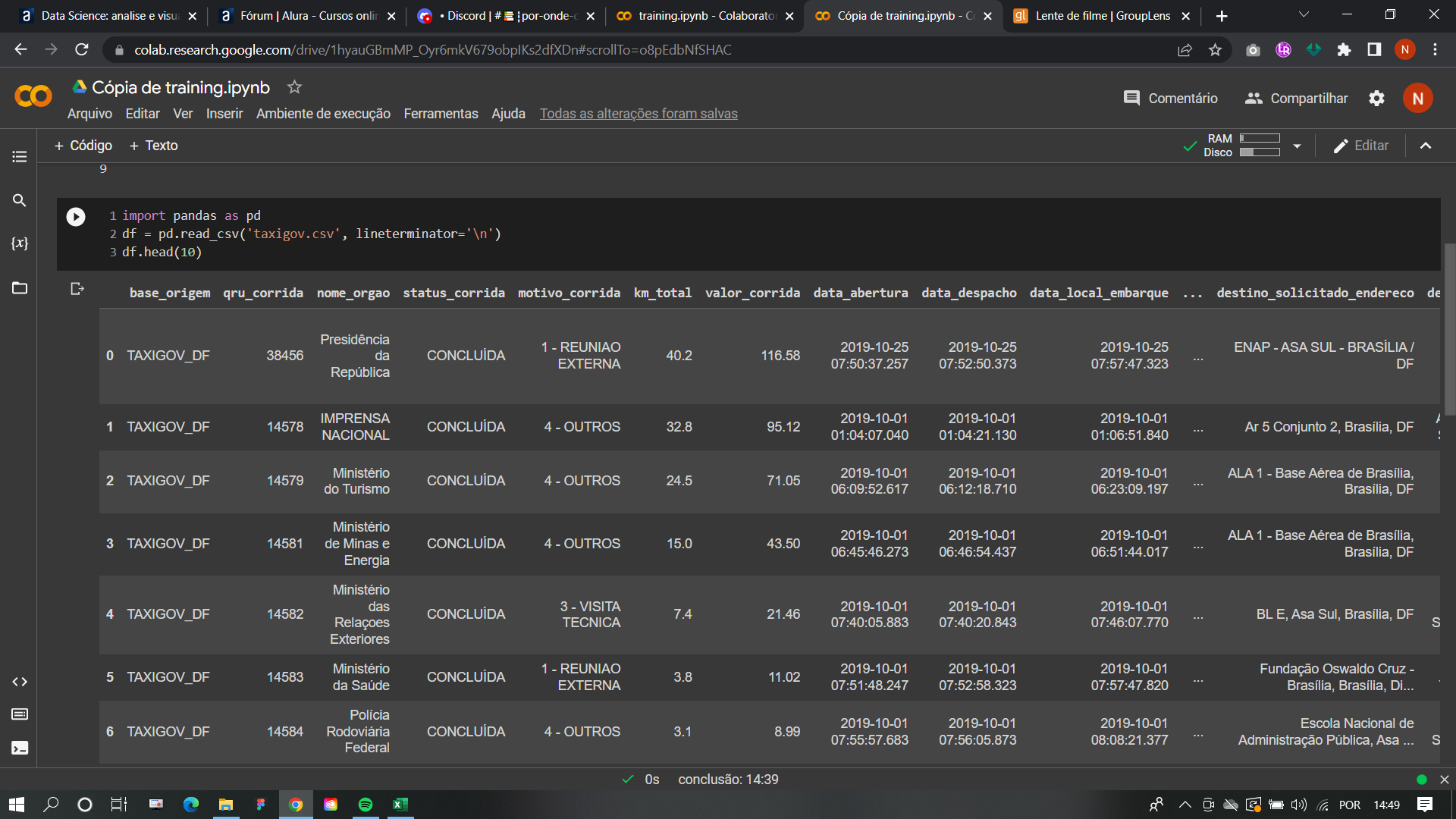Open the terminal icon in sidebar

pos(20,748)
